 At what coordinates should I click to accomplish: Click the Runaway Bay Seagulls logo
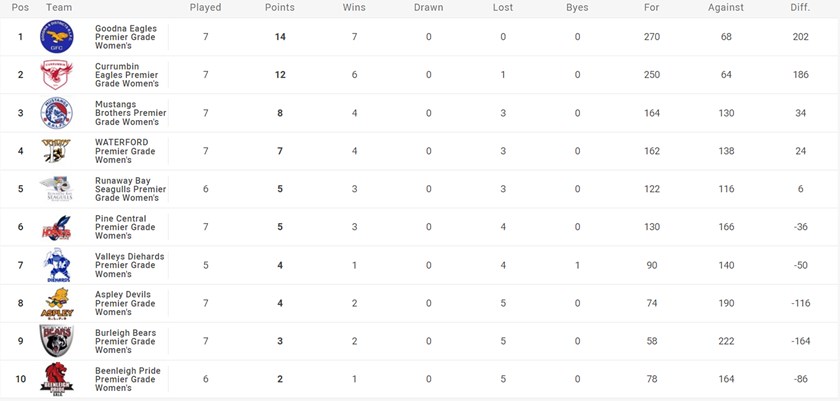(x=56, y=189)
